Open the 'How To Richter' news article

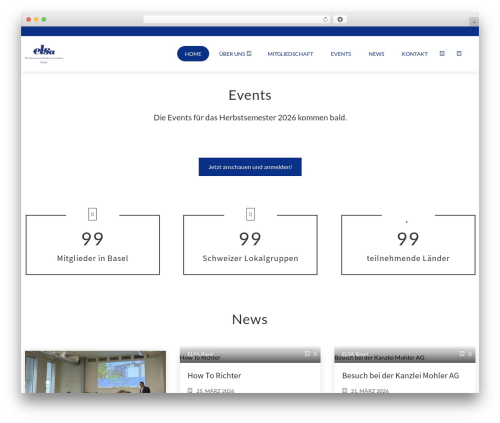[214, 375]
